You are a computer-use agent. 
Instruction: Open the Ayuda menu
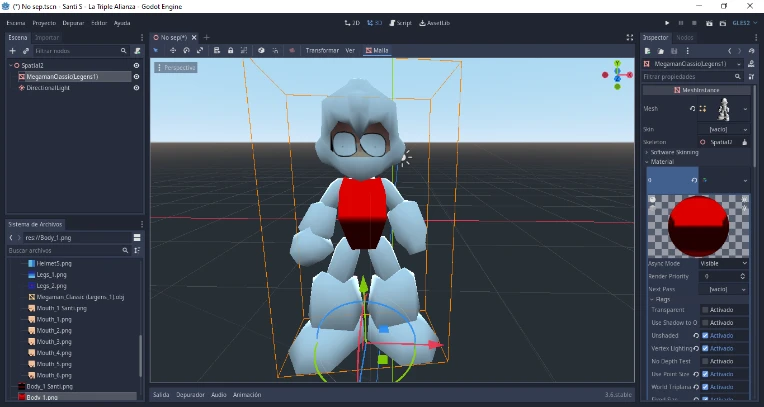click(x=122, y=23)
